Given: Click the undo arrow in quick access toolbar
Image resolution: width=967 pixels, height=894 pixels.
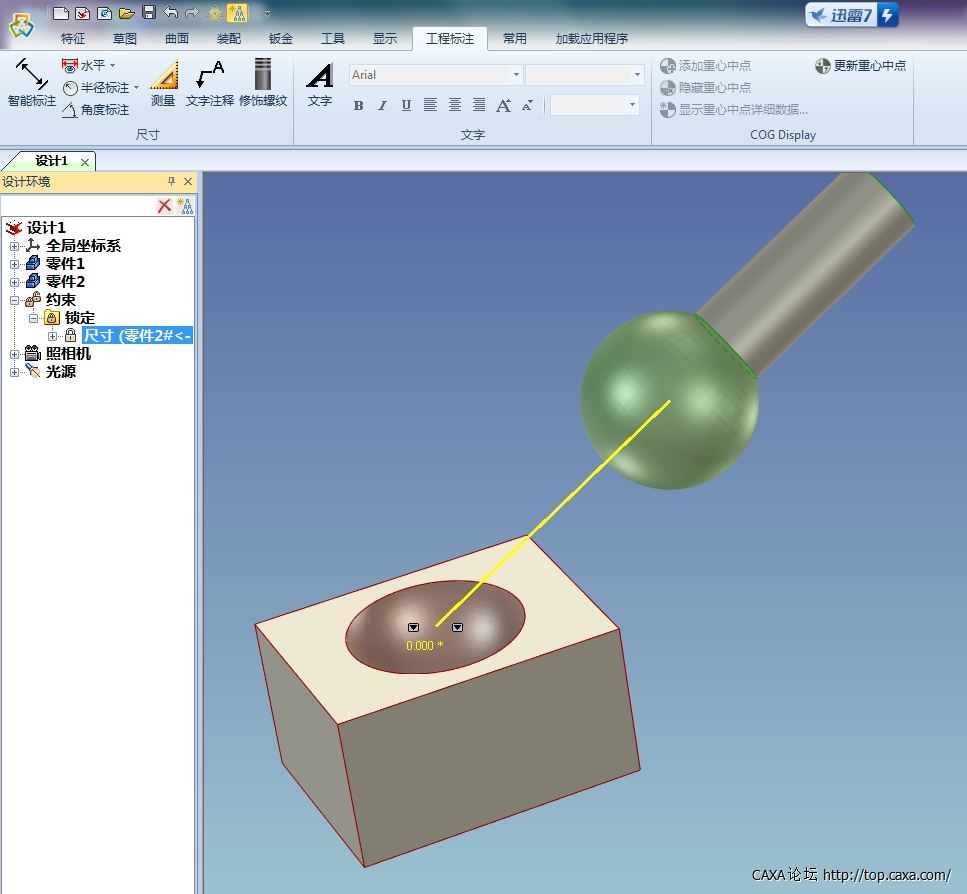Looking at the screenshot, I should coord(171,13).
